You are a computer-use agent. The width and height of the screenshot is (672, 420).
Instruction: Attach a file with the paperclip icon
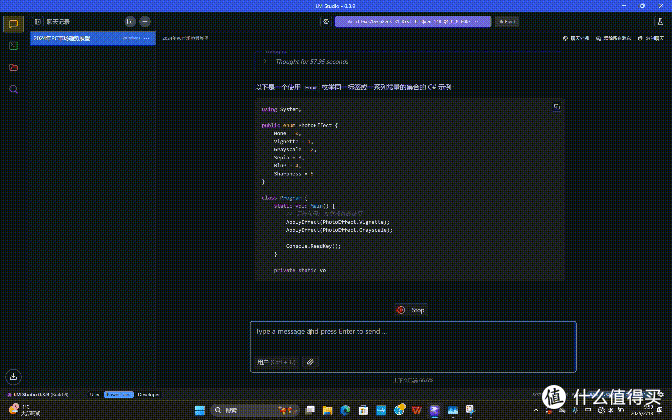pyautogui.click(x=310, y=362)
